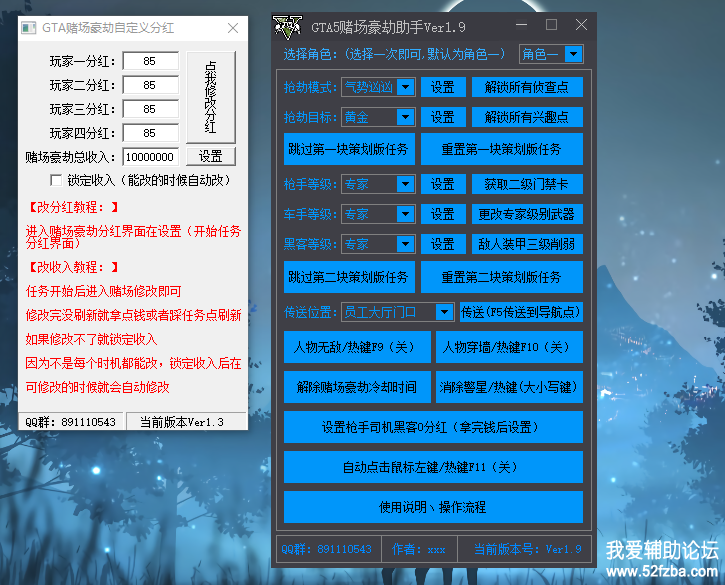Click 解锁所有兴趣点 button

527,117
